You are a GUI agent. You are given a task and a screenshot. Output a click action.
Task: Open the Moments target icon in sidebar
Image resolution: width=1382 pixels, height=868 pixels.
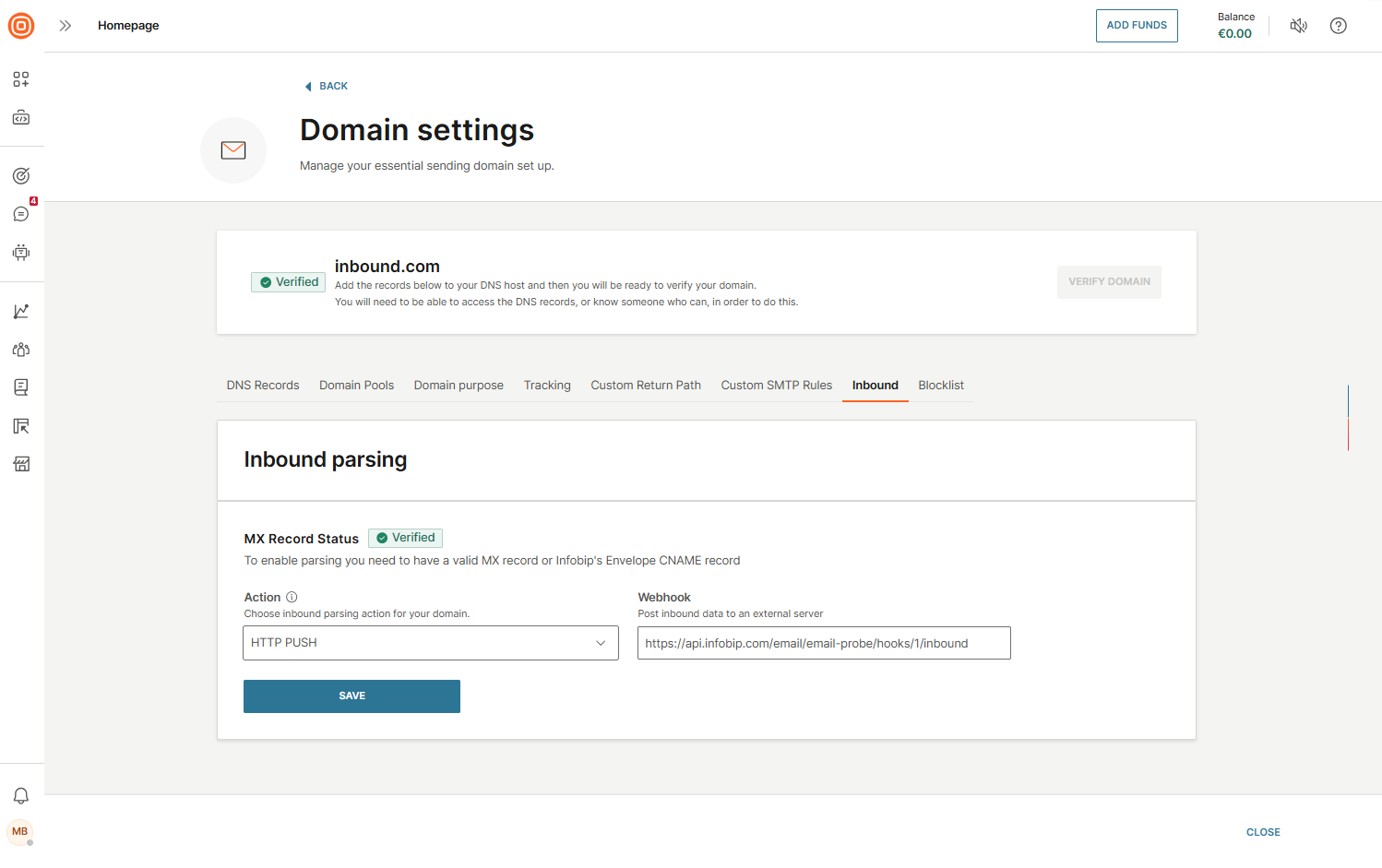[20, 174]
